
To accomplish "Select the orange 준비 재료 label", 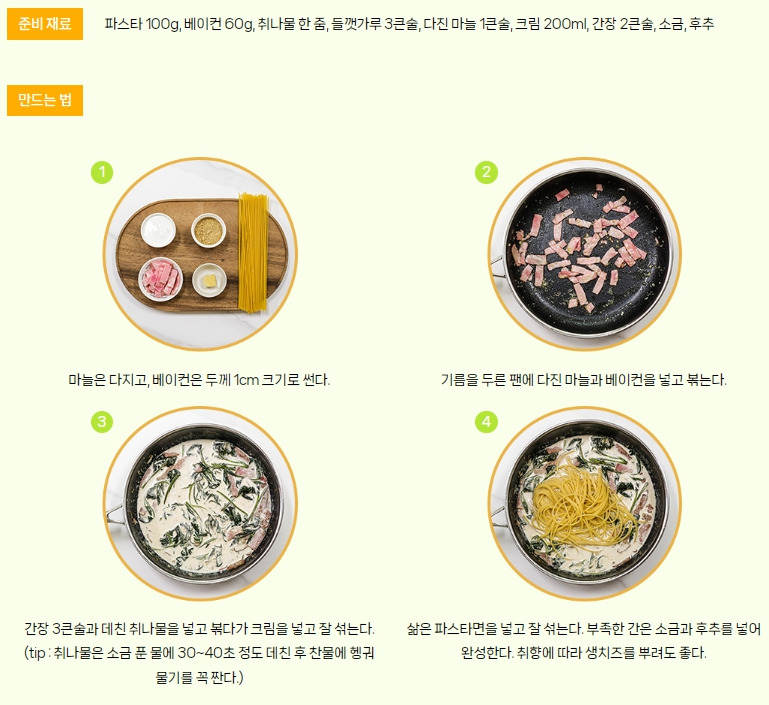I will (x=45, y=24).
